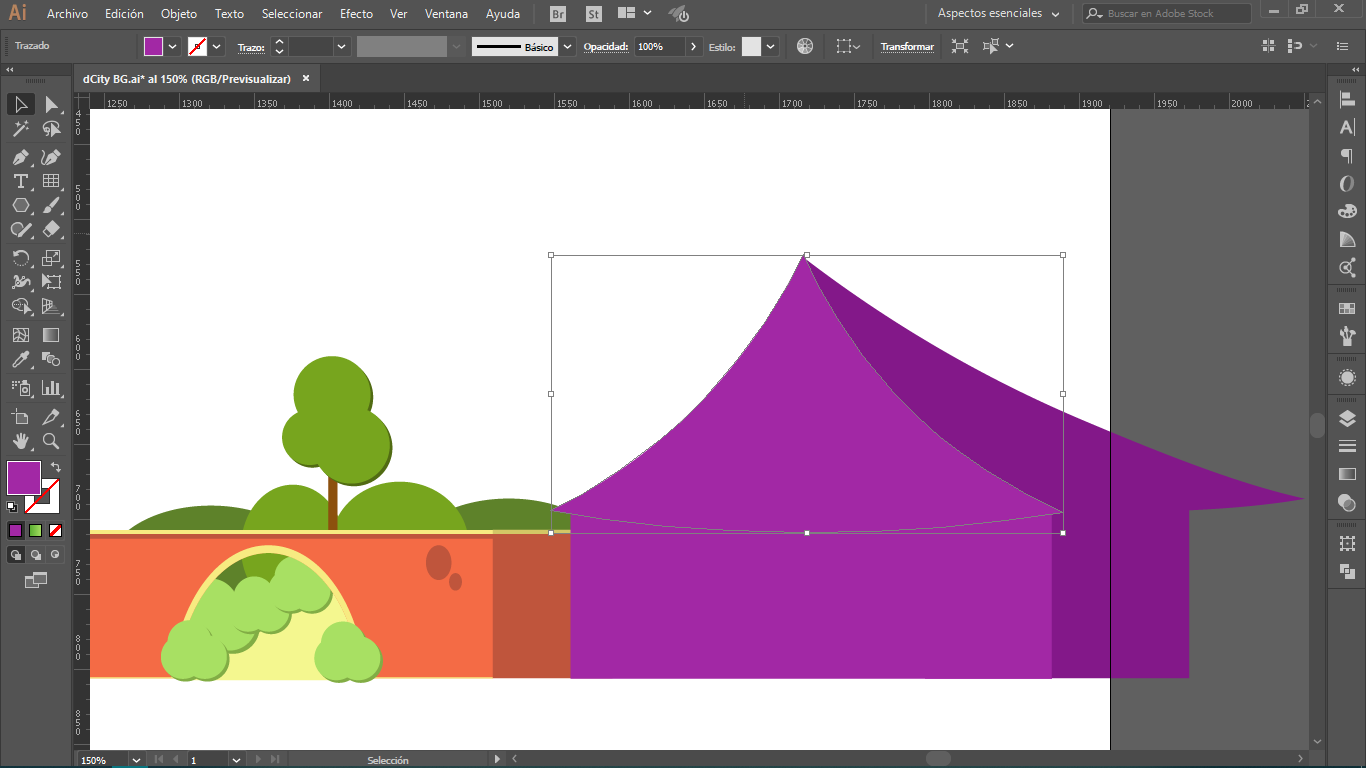Select the Magic Wand tool
The width and height of the screenshot is (1366, 768).
pyautogui.click(x=21, y=129)
